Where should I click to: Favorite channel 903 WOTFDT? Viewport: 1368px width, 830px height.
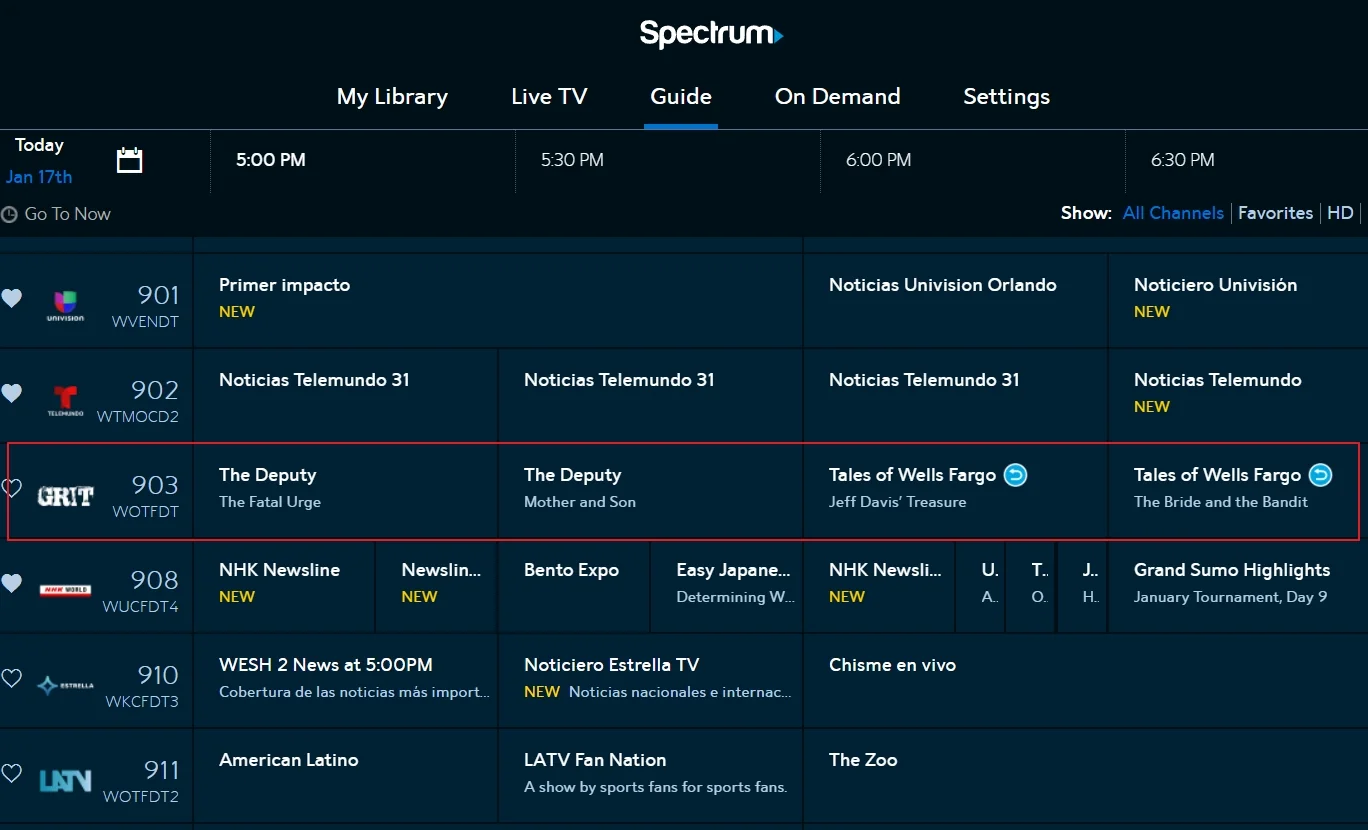pos(12,489)
